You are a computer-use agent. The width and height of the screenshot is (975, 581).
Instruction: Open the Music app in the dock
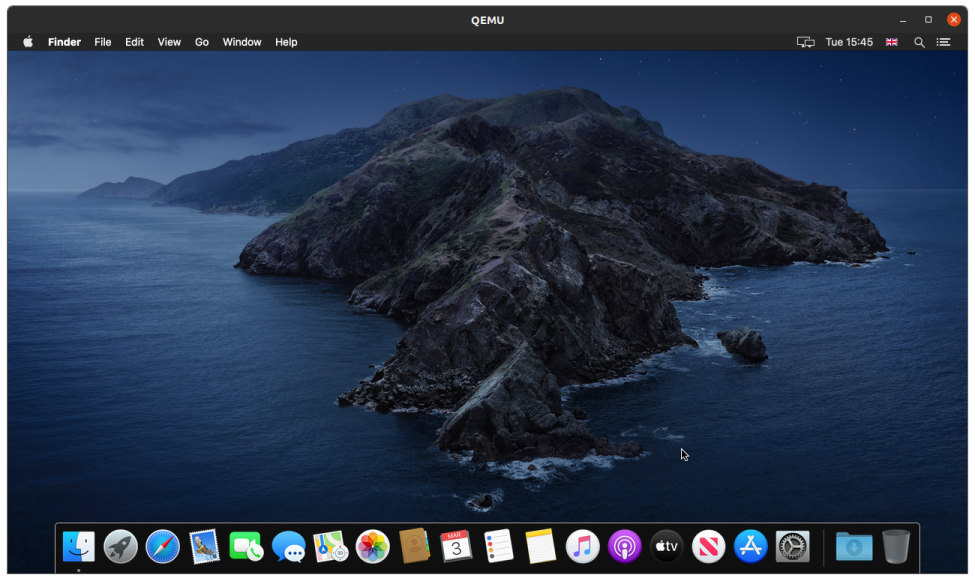click(x=582, y=546)
